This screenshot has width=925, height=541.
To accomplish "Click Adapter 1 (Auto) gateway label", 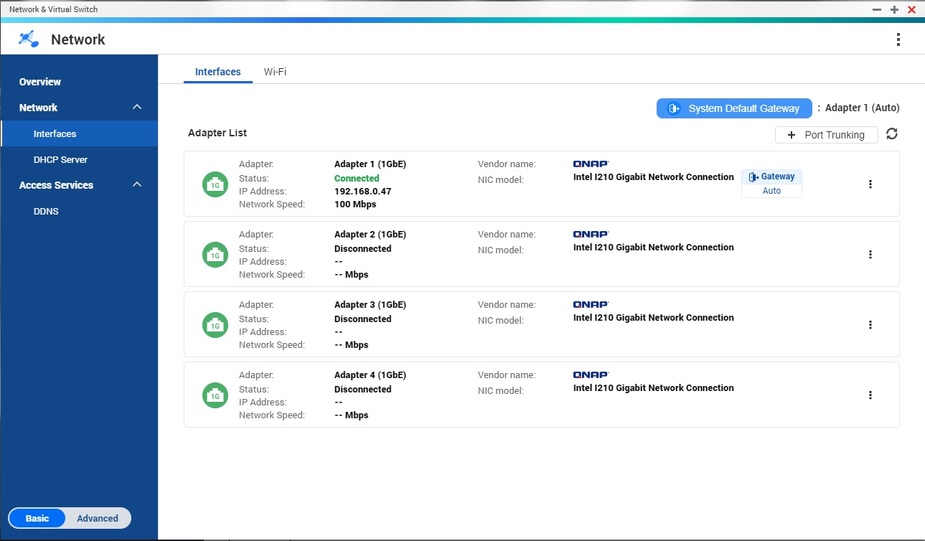I will [x=862, y=107].
